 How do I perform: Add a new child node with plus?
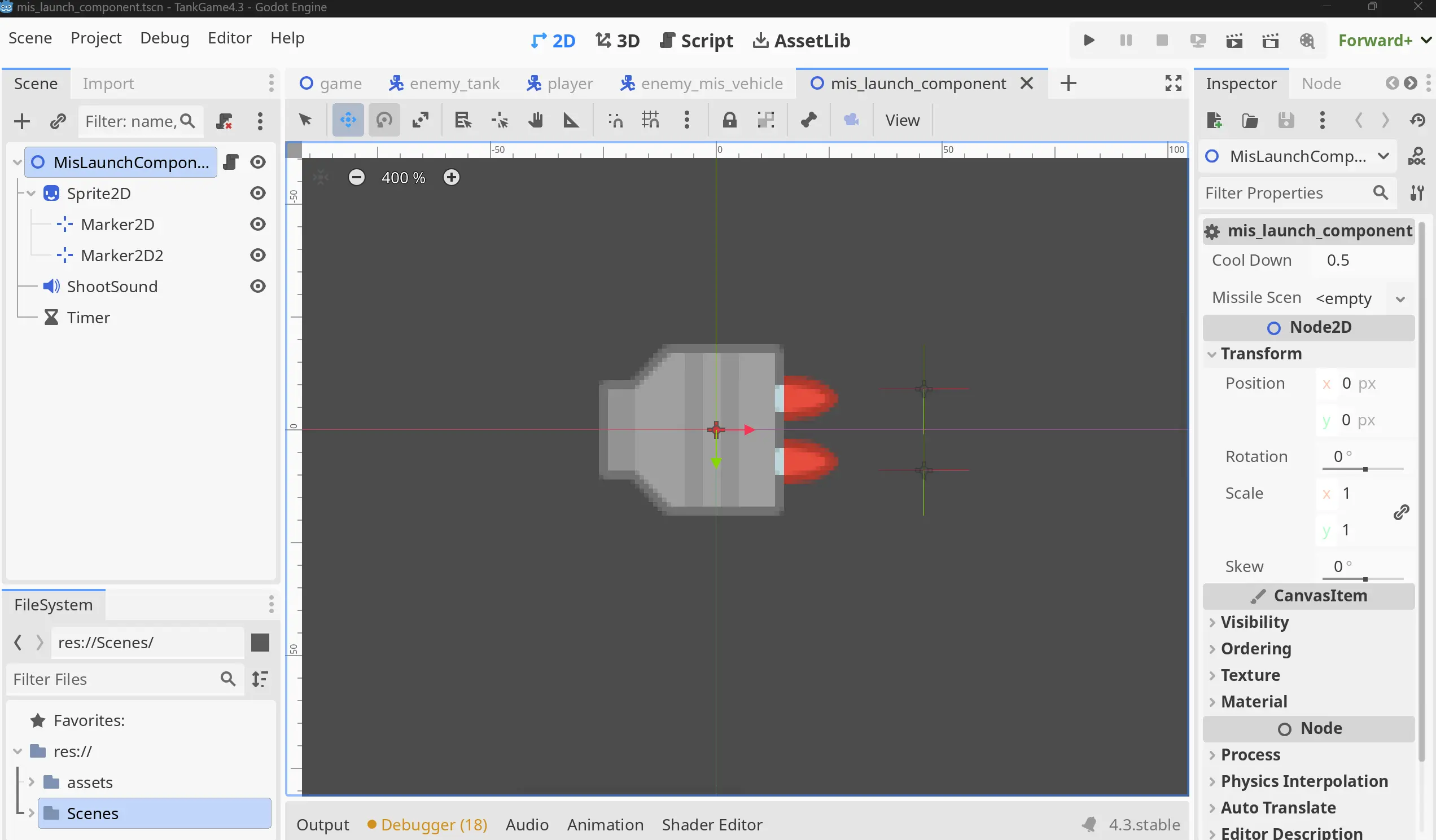21,121
